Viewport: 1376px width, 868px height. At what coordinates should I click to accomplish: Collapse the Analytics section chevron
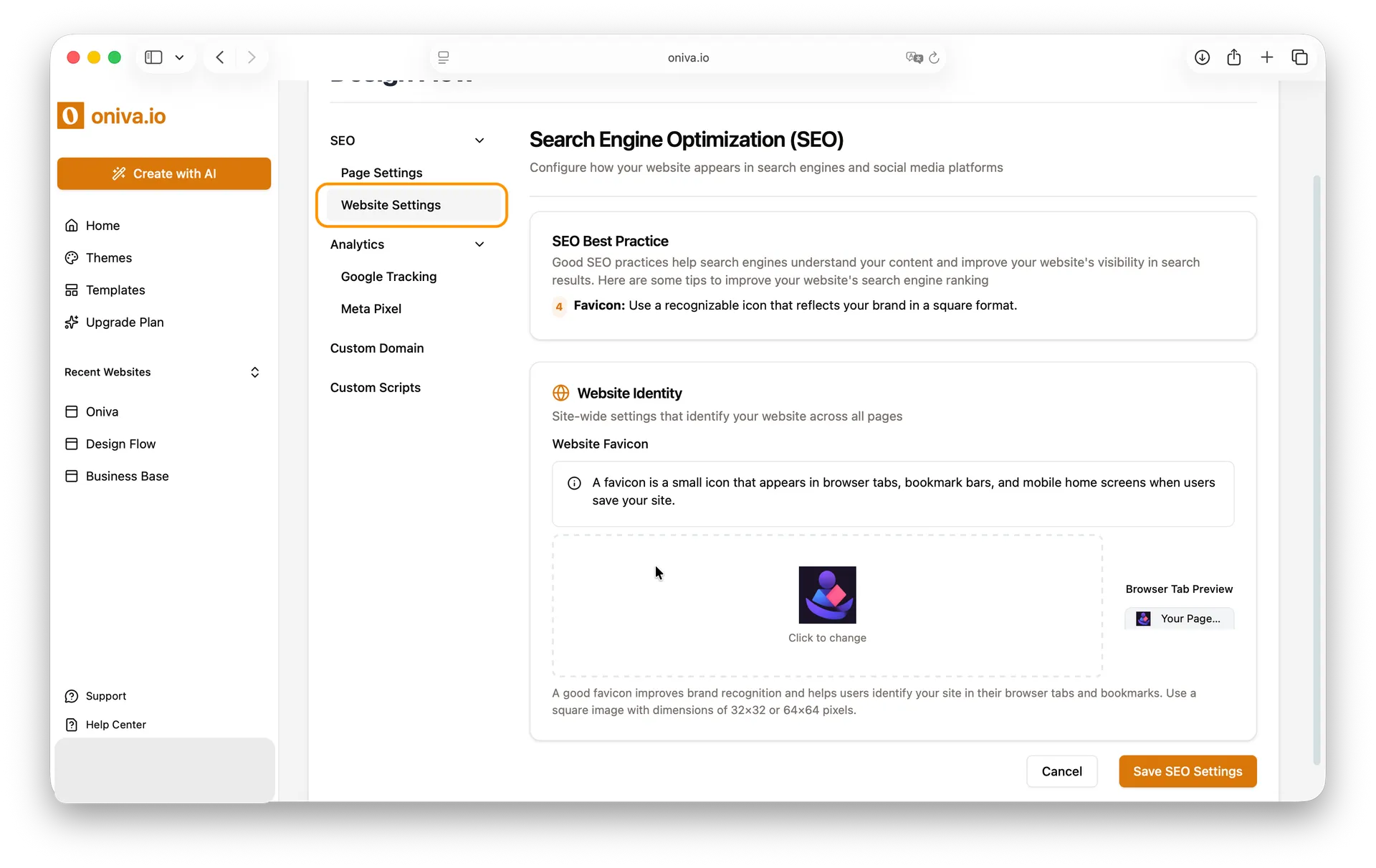(479, 244)
